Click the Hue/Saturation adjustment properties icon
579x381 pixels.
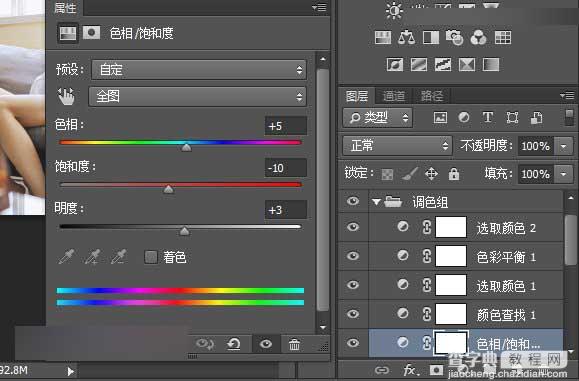(68, 33)
